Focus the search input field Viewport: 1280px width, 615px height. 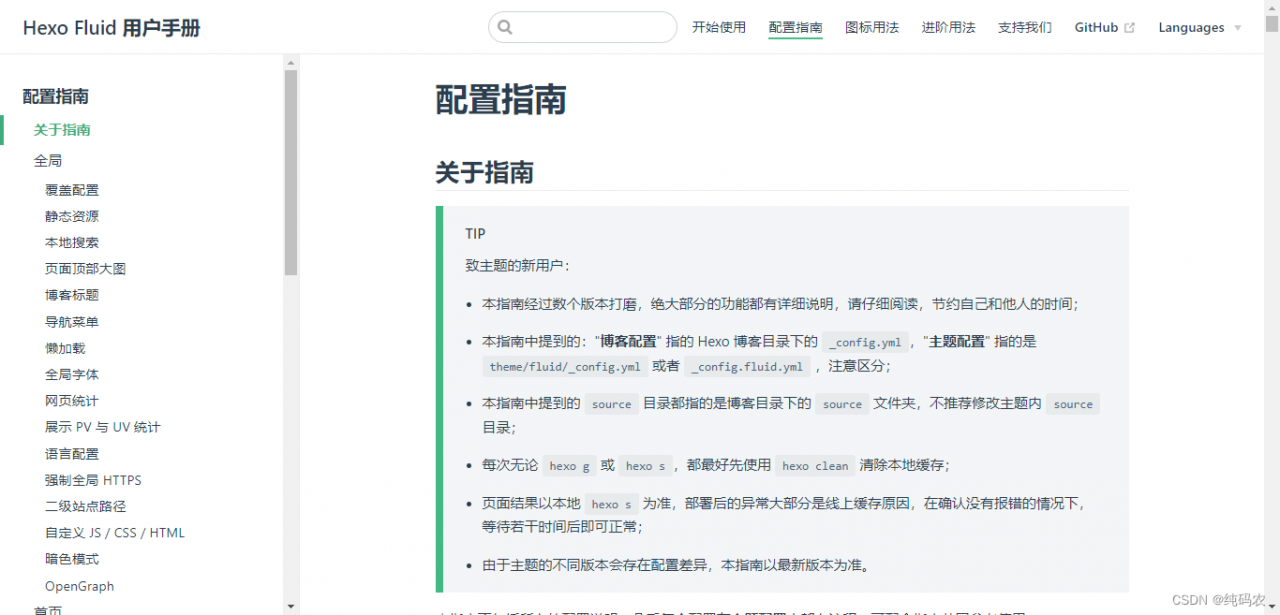(583, 27)
